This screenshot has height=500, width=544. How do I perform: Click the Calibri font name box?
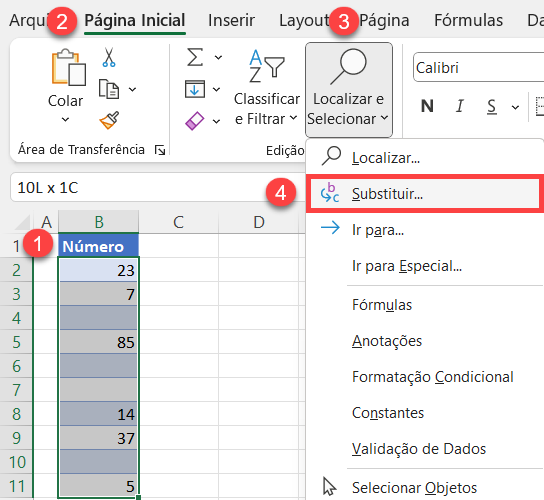click(x=478, y=67)
